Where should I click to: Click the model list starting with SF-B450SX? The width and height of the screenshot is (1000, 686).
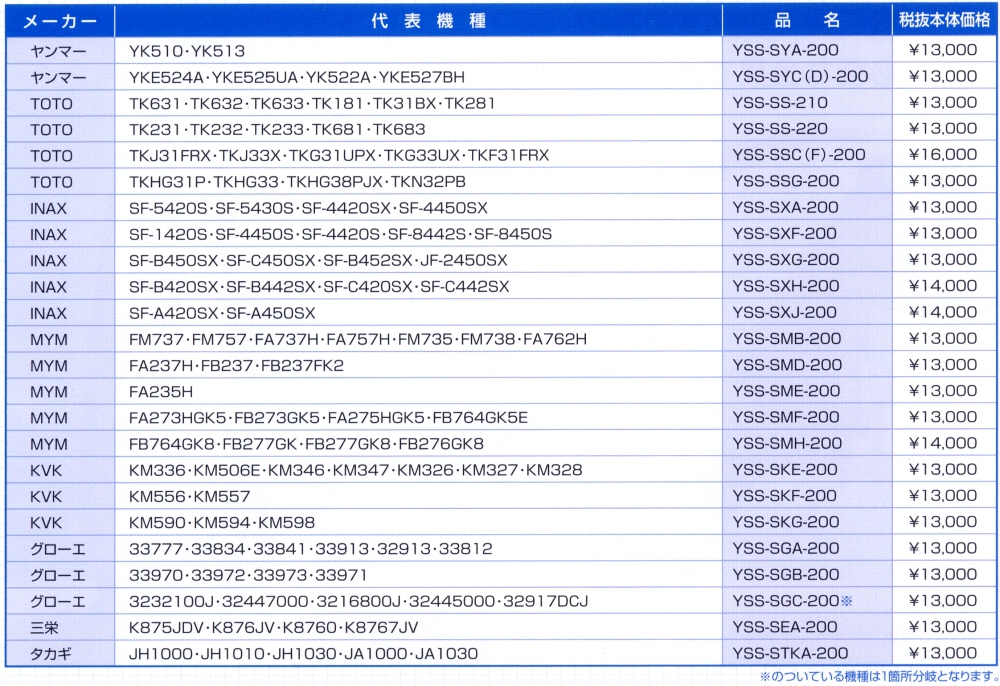[x=318, y=260]
